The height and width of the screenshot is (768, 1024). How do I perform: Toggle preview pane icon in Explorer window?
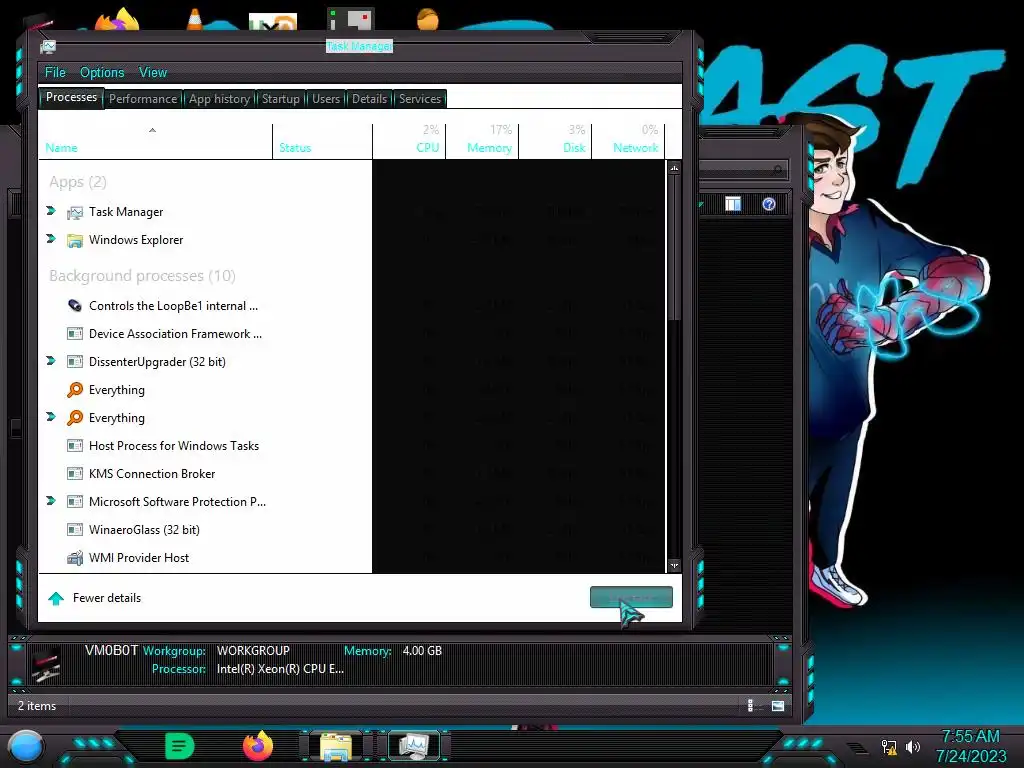click(733, 204)
